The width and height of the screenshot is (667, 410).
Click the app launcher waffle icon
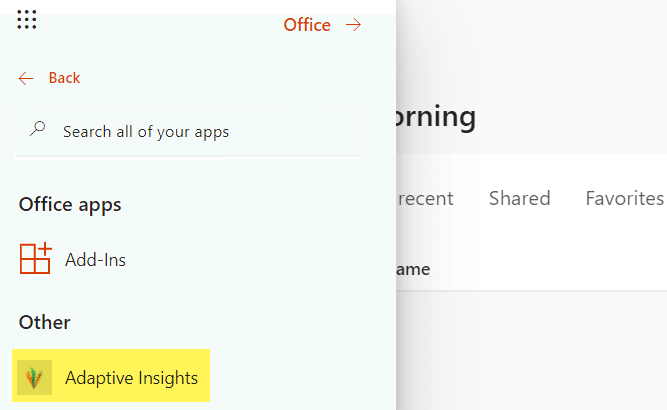27,20
